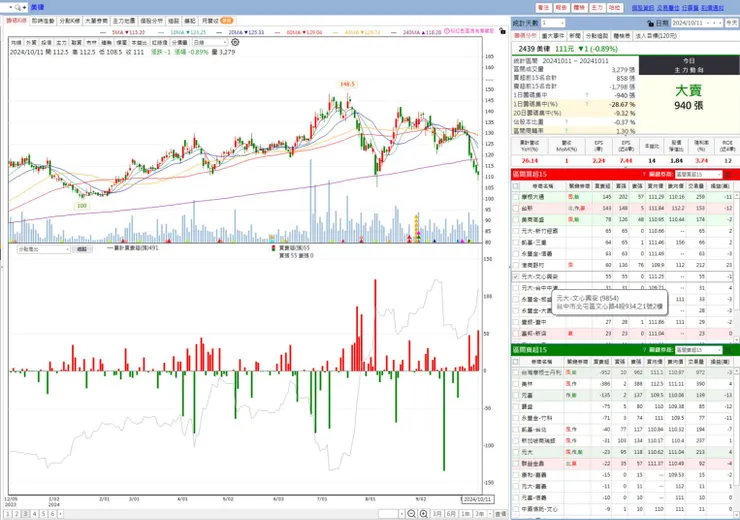Click the 個股資訊 blue link at top right

[x=643, y=8]
